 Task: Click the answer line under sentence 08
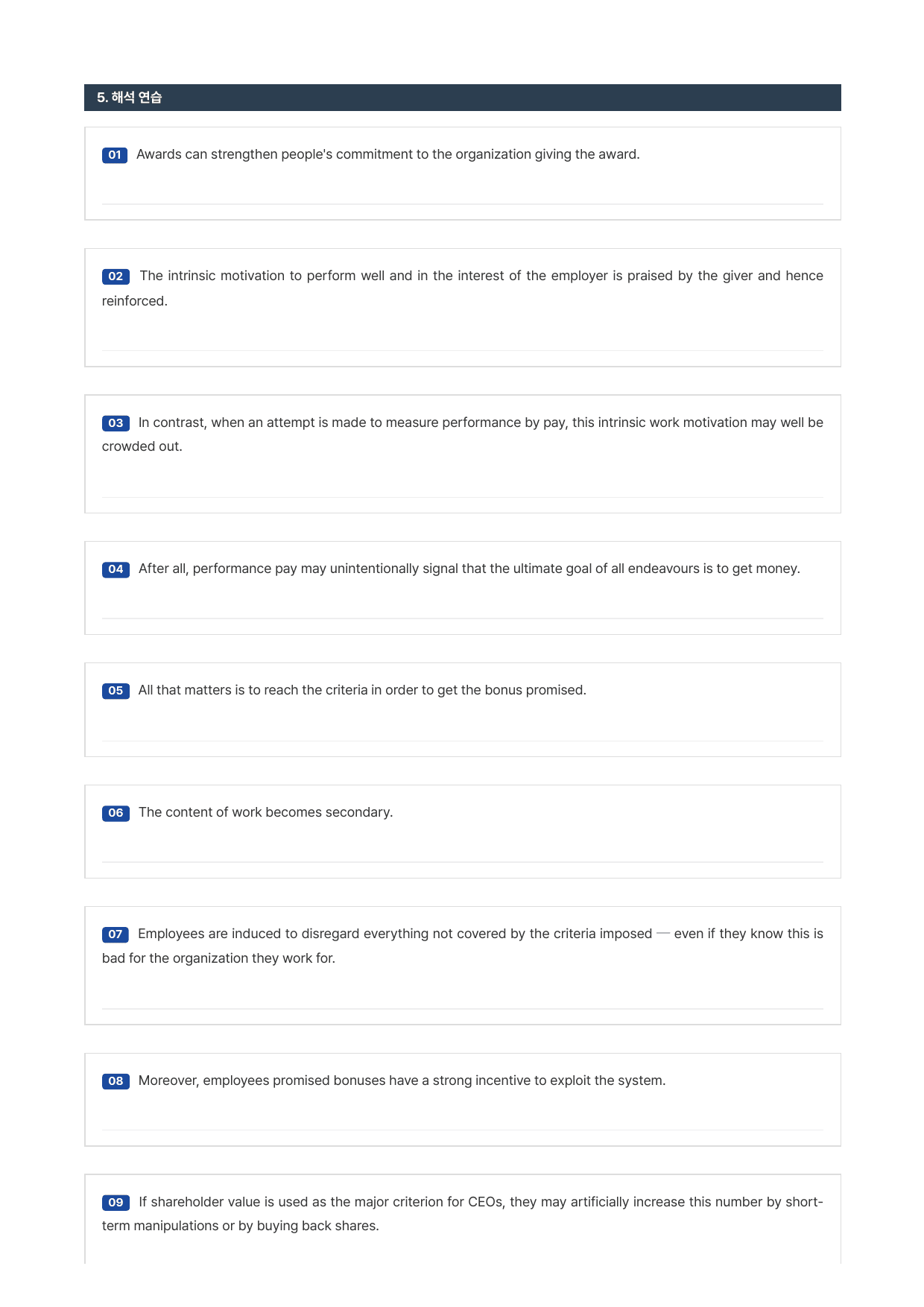pos(462,1130)
